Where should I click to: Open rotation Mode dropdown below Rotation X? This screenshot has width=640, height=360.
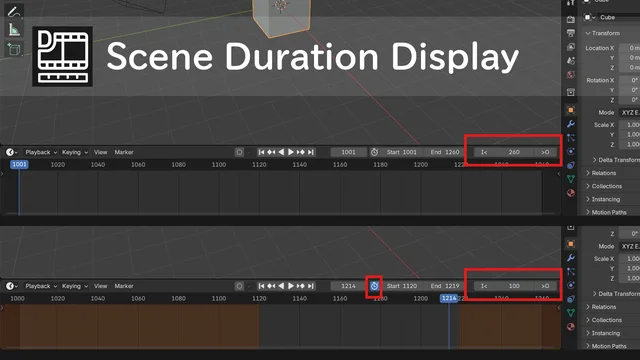(x=629, y=112)
